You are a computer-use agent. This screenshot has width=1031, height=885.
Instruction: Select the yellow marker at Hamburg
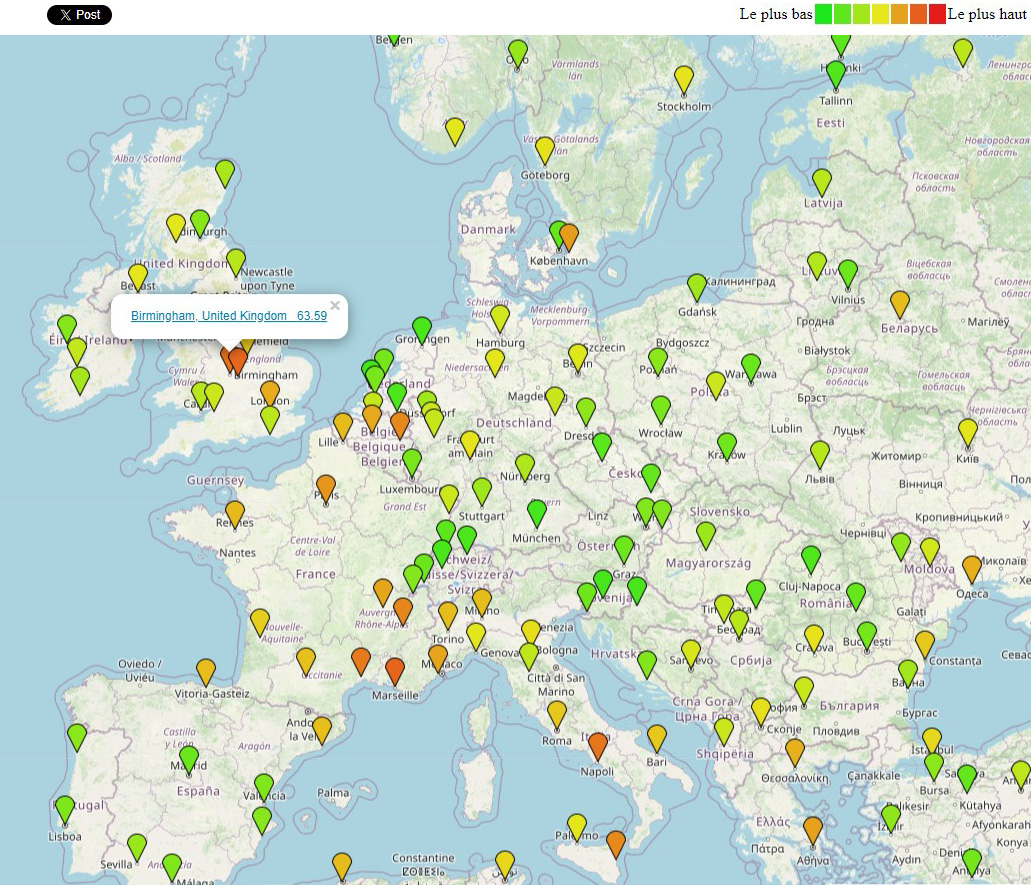pos(500,317)
